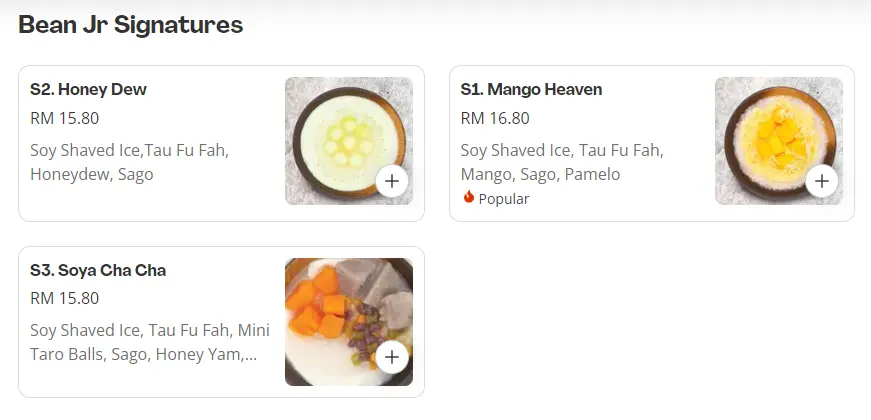This screenshot has width=871, height=420.
Task: Expand the truncated Soya Cha Cha description
Action: pyautogui.click(x=144, y=342)
